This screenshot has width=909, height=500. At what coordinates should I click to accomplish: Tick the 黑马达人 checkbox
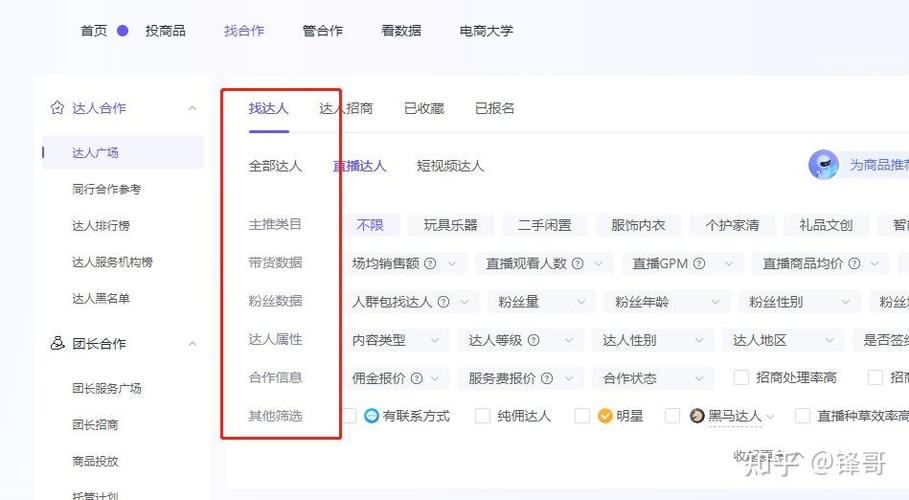(x=672, y=415)
